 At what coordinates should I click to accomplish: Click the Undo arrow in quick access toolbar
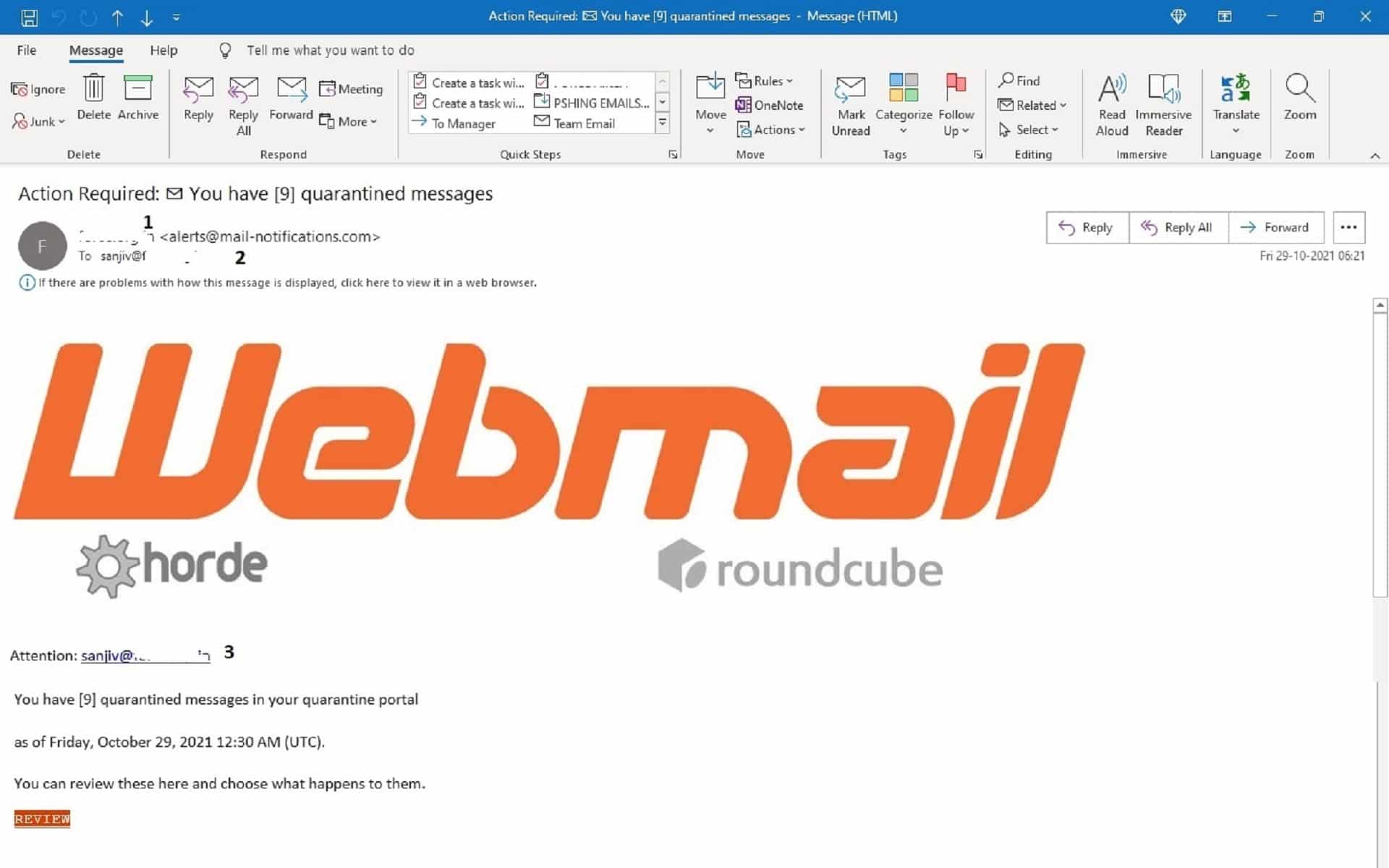point(59,17)
